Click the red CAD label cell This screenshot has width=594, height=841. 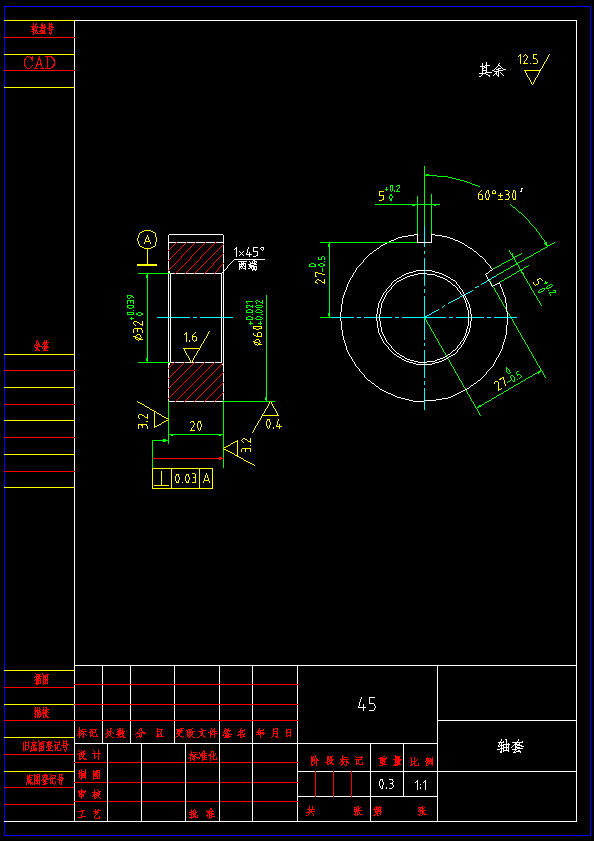[x=39, y=63]
